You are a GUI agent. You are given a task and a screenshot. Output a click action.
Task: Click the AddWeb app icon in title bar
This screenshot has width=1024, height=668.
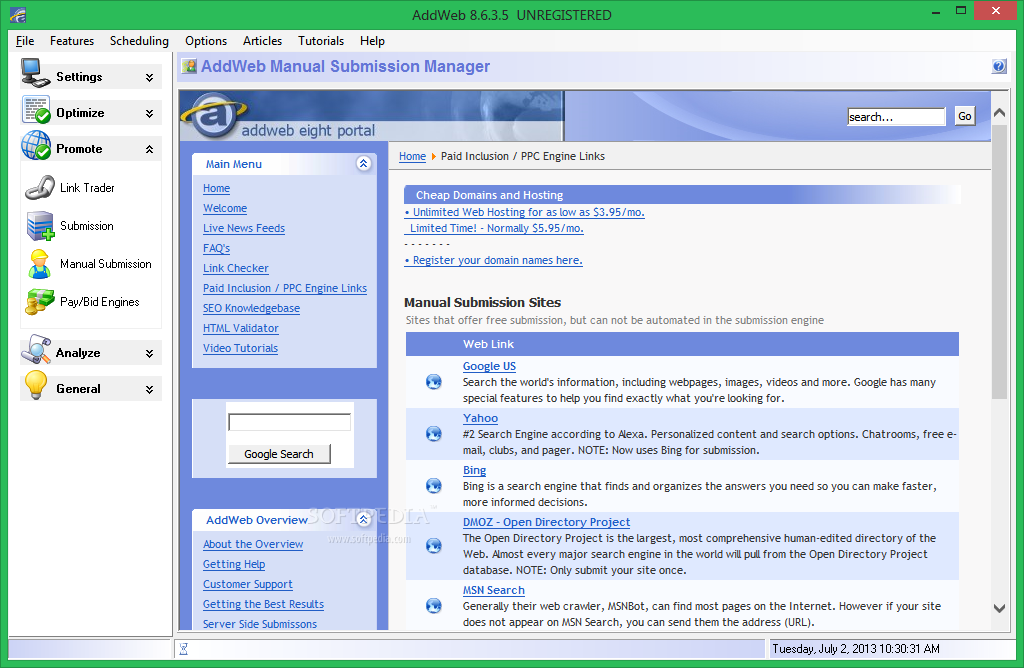coord(18,14)
